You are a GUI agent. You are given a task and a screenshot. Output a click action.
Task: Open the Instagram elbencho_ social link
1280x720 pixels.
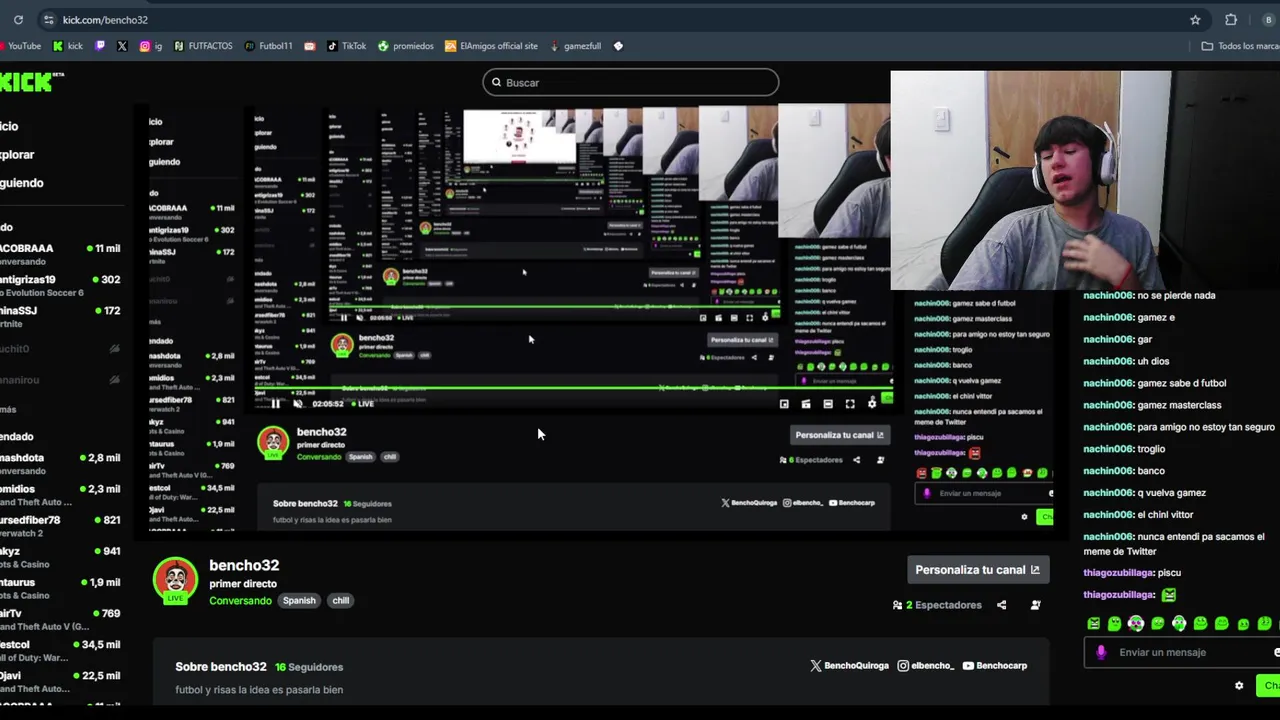click(926, 666)
